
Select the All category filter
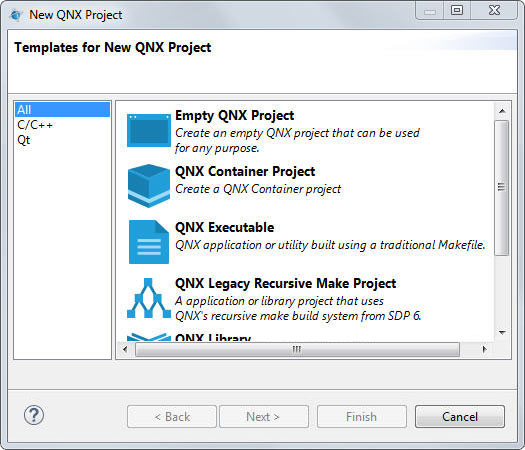(63, 109)
